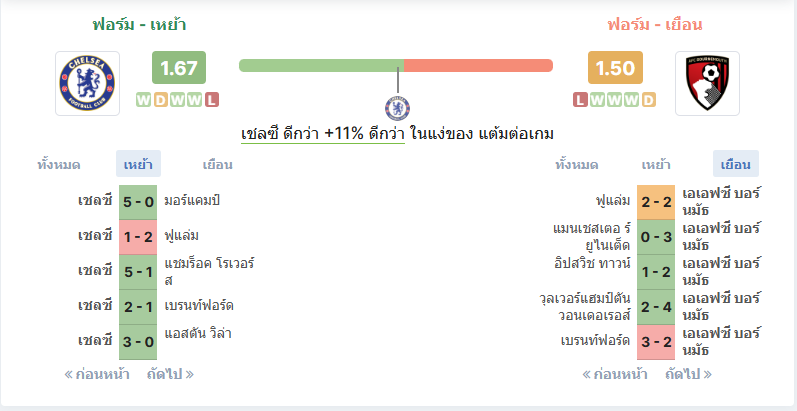Click small Chelsea badge under comparison bar
Screen dimensions: 797x411
pos(397,108)
